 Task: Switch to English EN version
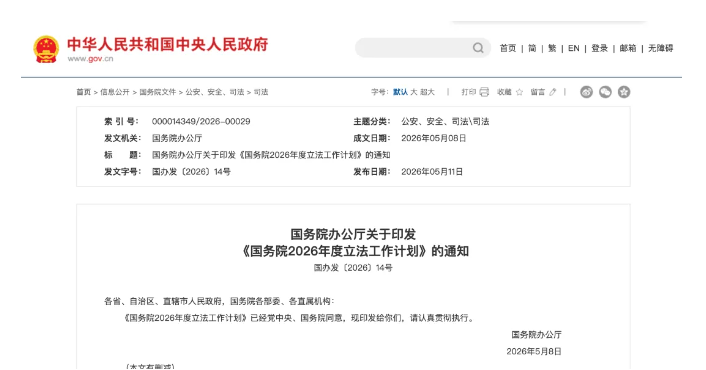[574, 48]
